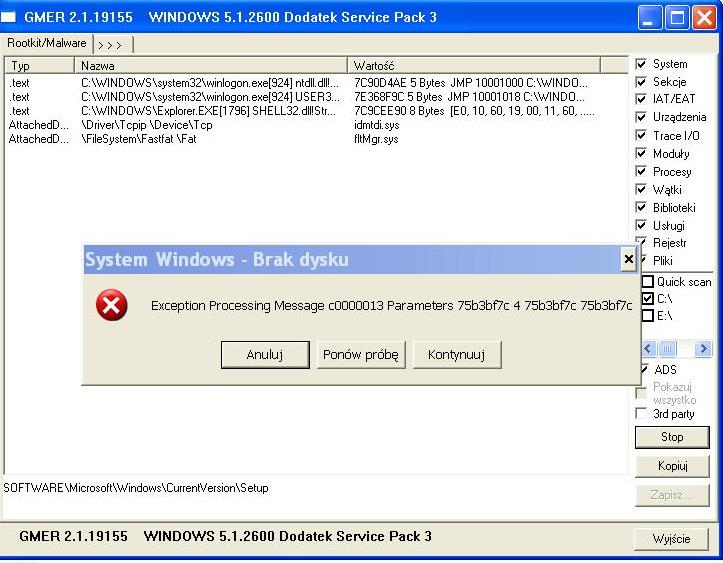This screenshot has width=723, height=563.
Task: Sort by the Nazwa column header
Action: click(x=211, y=65)
